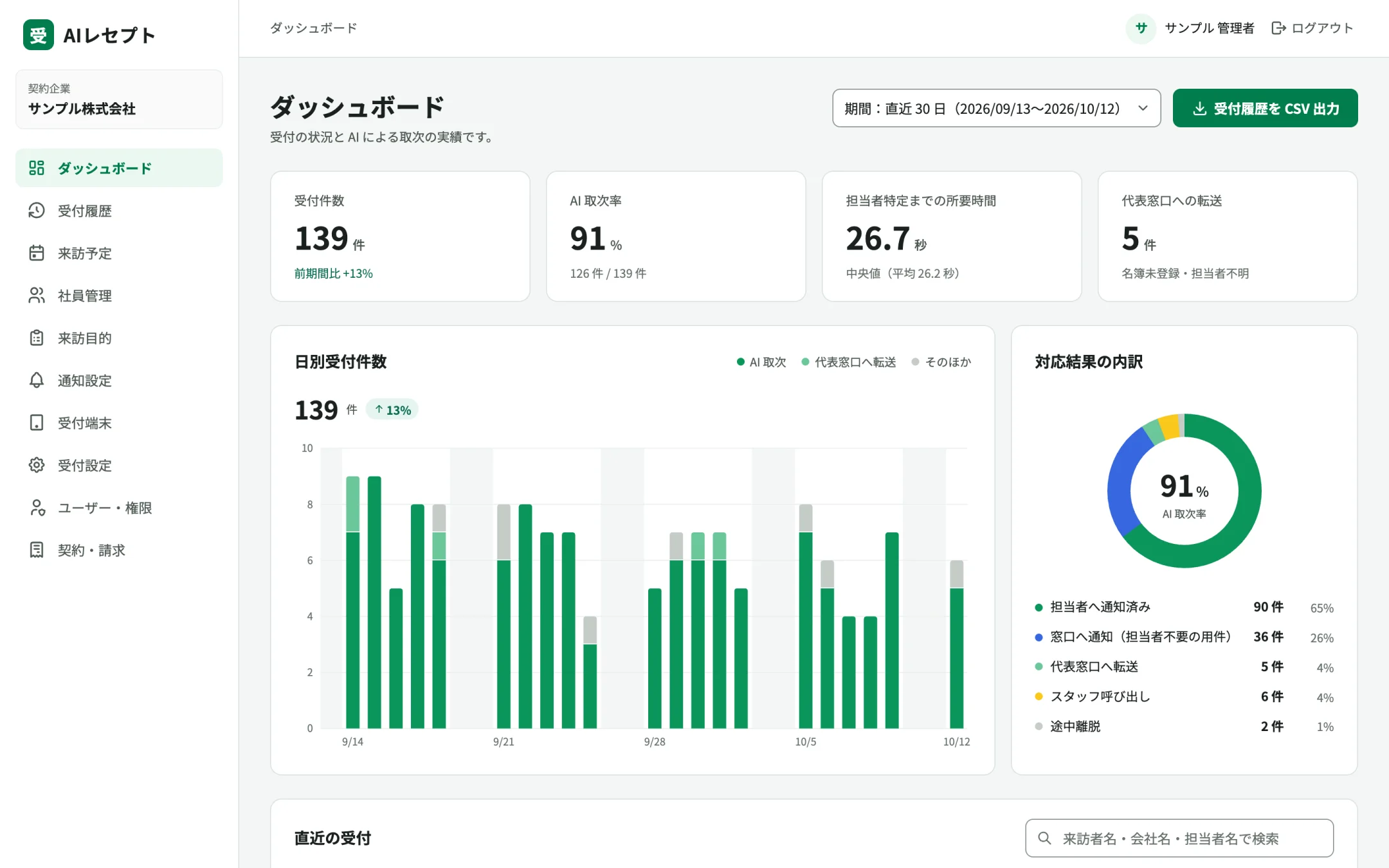Click the 担当者特定までの所要時間 card
This screenshot has width=1389, height=868.
tap(952, 236)
